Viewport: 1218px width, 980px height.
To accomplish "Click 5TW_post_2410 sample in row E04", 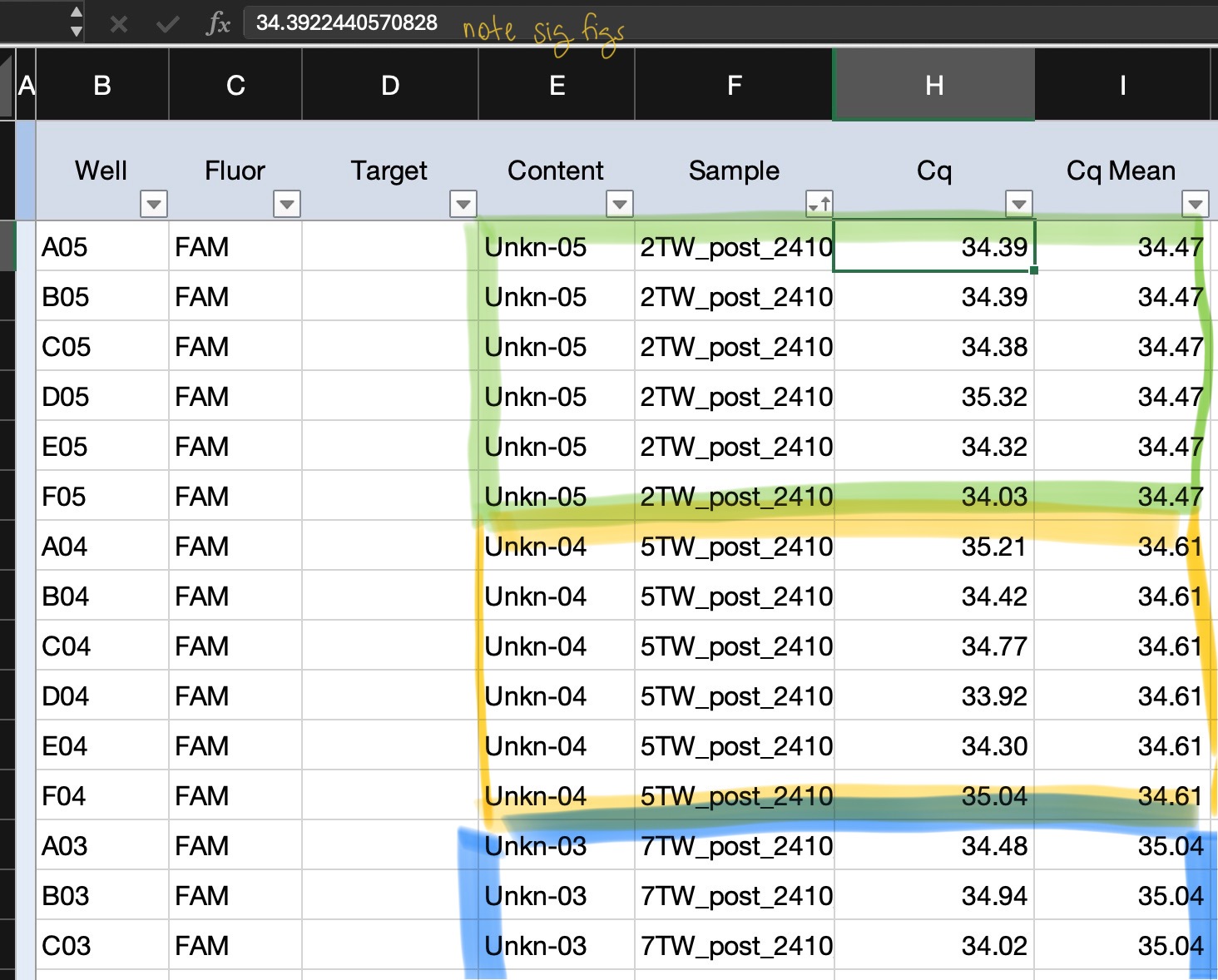I will 735,745.
